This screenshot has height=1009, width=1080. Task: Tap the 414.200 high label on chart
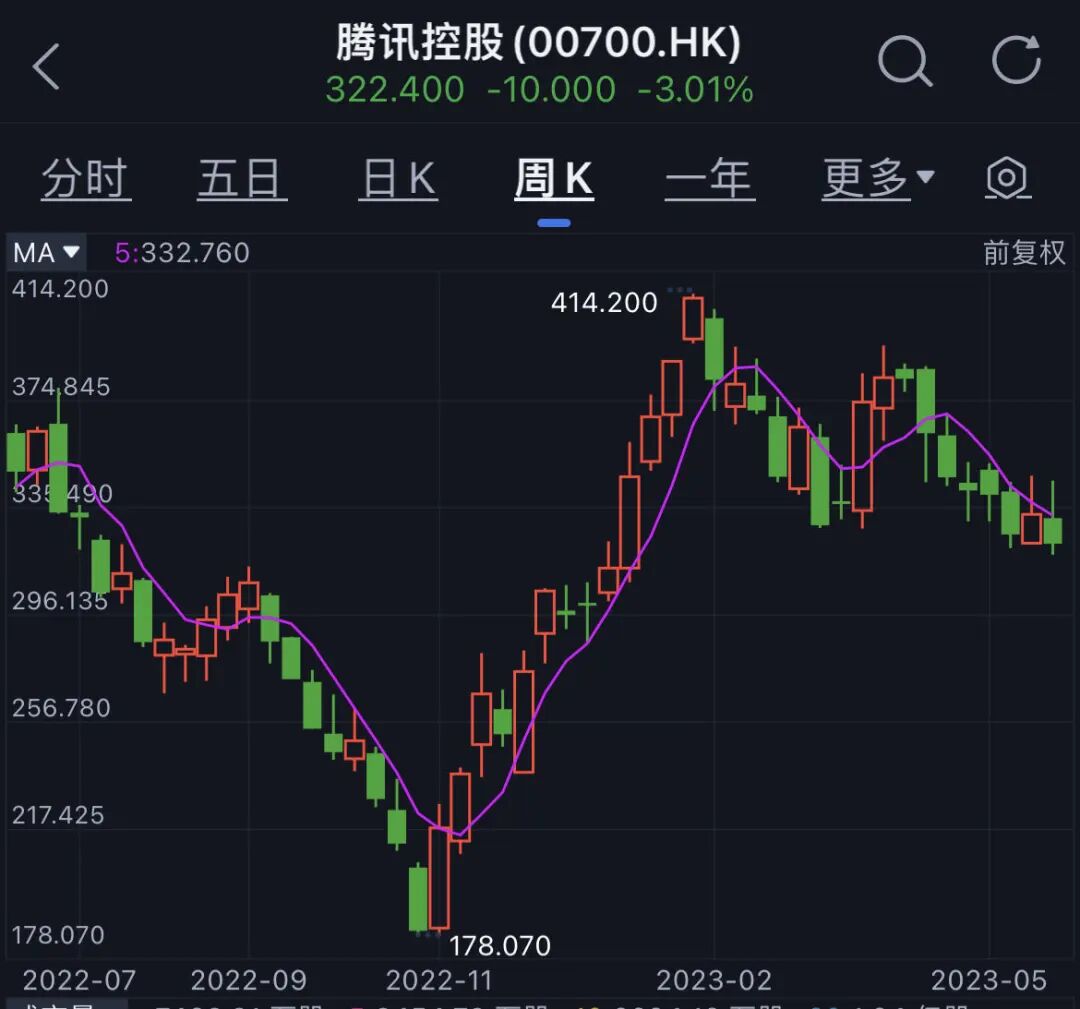coord(604,302)
